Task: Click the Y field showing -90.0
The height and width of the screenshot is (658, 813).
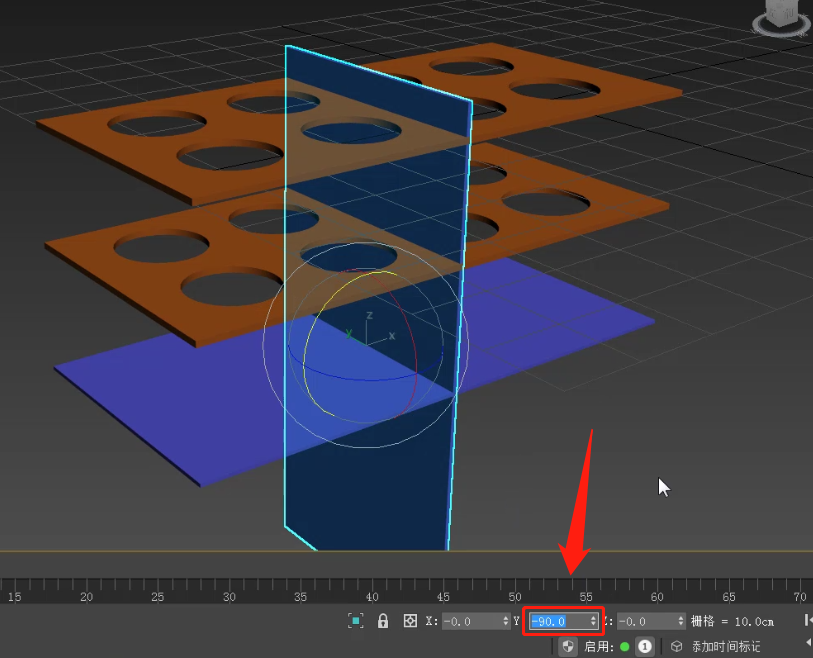Action: [x=558, y=621]
